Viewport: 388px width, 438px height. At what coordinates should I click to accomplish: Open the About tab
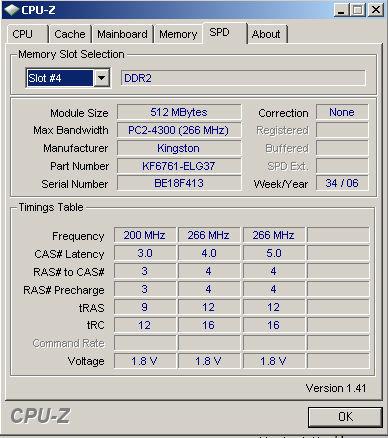coord(267,34)
